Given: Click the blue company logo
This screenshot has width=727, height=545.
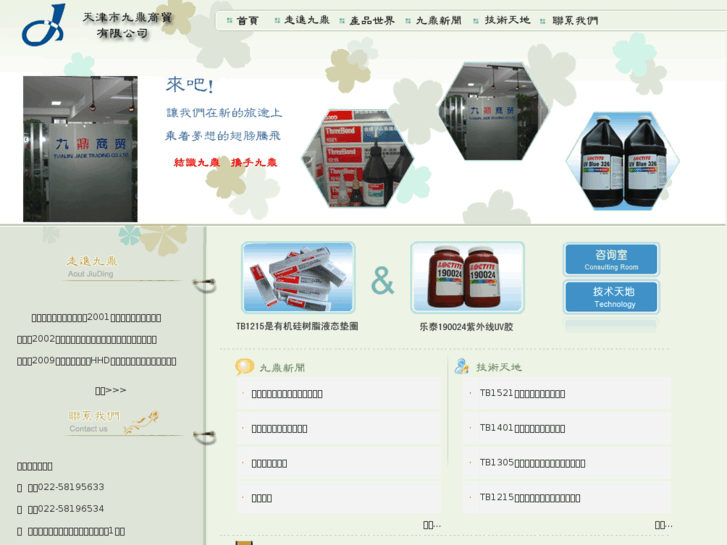Looking at the screenshot, I should pyautogui.click(x=44, y=25).
